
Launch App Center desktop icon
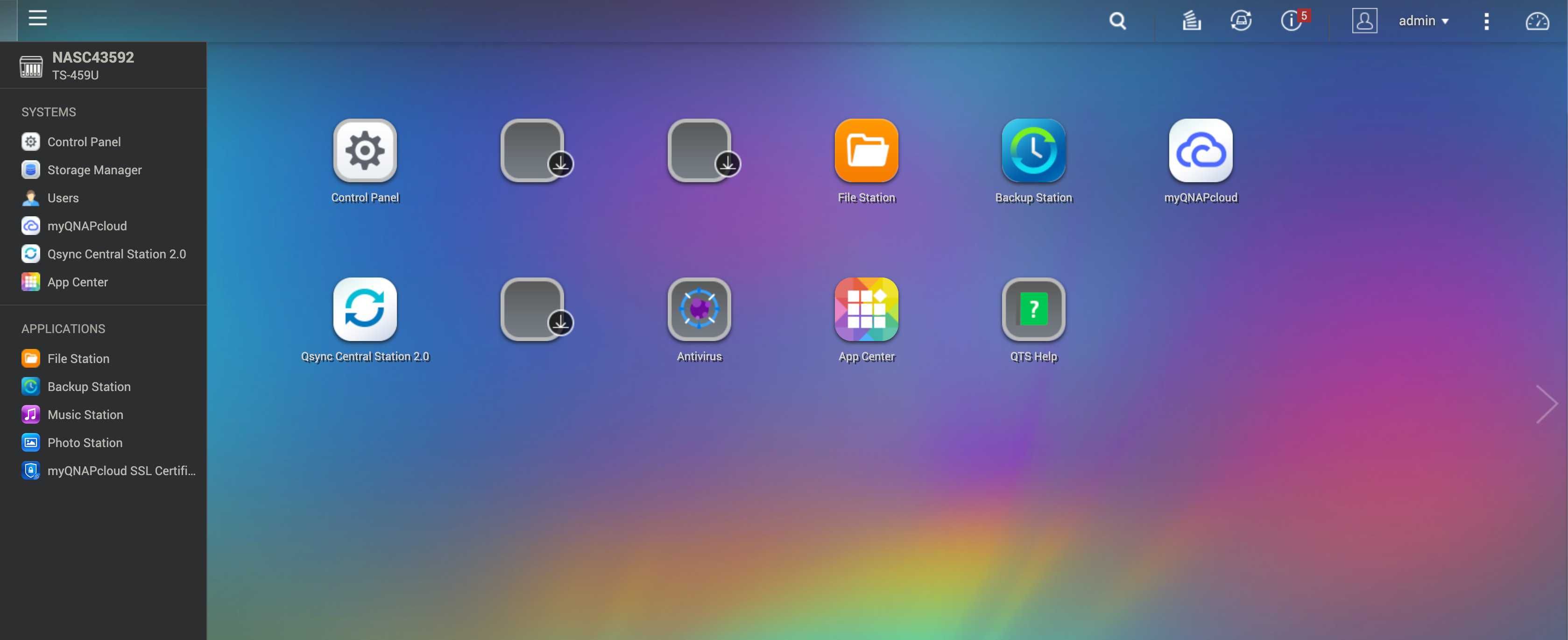(866, 309)
